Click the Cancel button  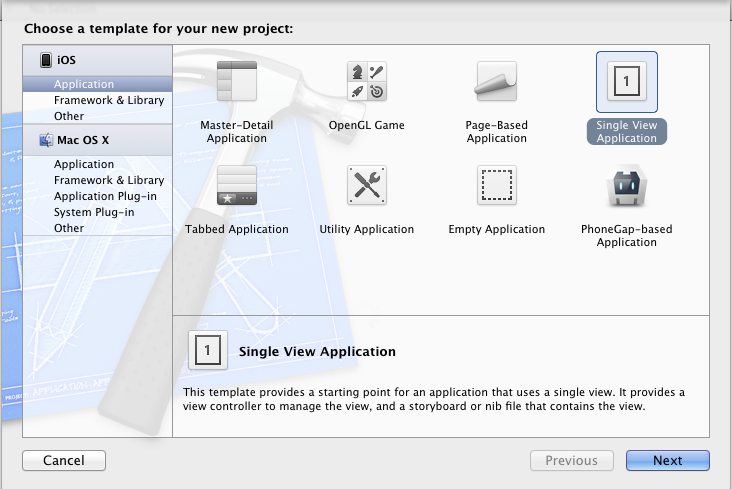click(x=64, y=461)
